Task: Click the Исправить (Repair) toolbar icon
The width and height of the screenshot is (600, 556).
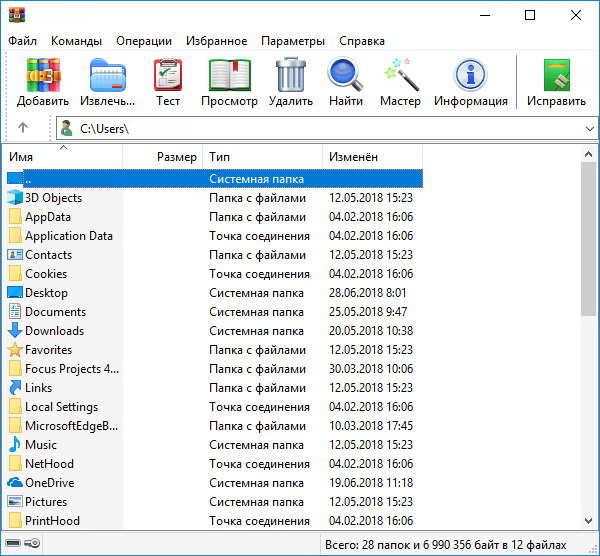Action: tap(557, 82)
